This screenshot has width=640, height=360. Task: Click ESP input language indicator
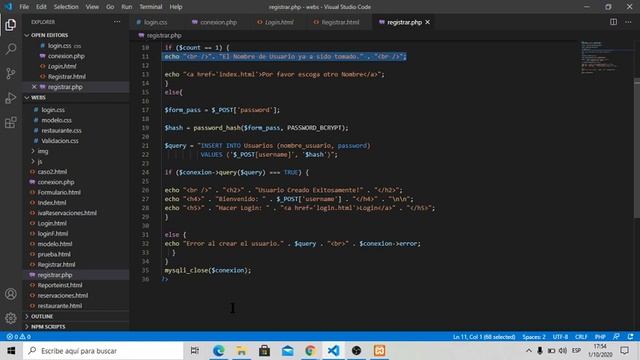coord(576,351)
